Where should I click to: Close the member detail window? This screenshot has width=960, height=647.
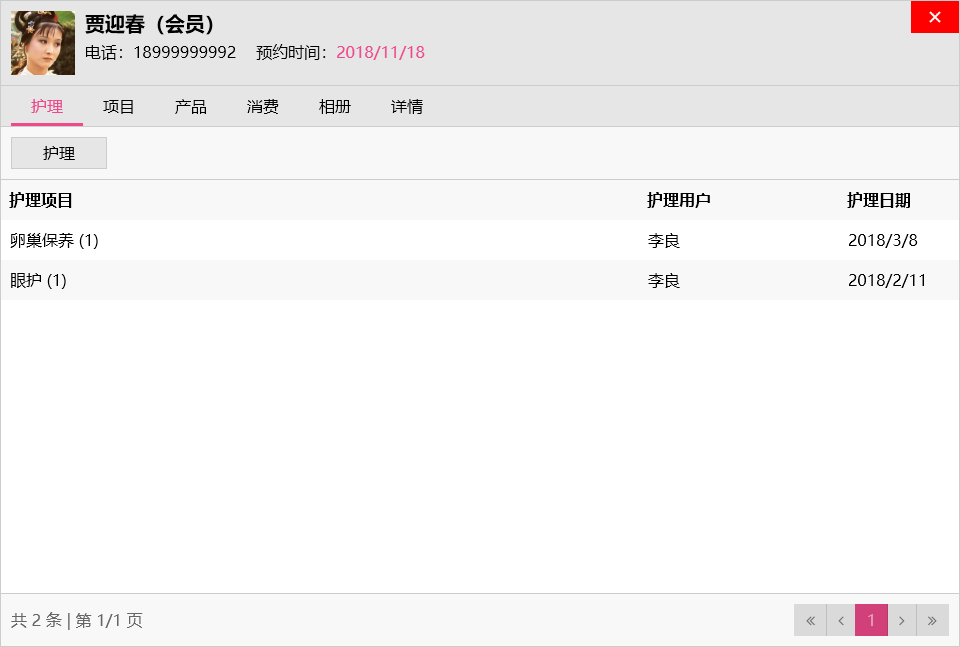(x=935, y=17)
